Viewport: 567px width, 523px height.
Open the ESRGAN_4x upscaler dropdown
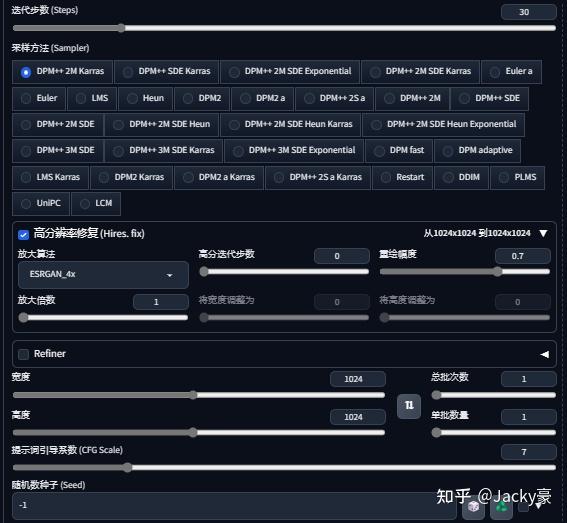103,275
